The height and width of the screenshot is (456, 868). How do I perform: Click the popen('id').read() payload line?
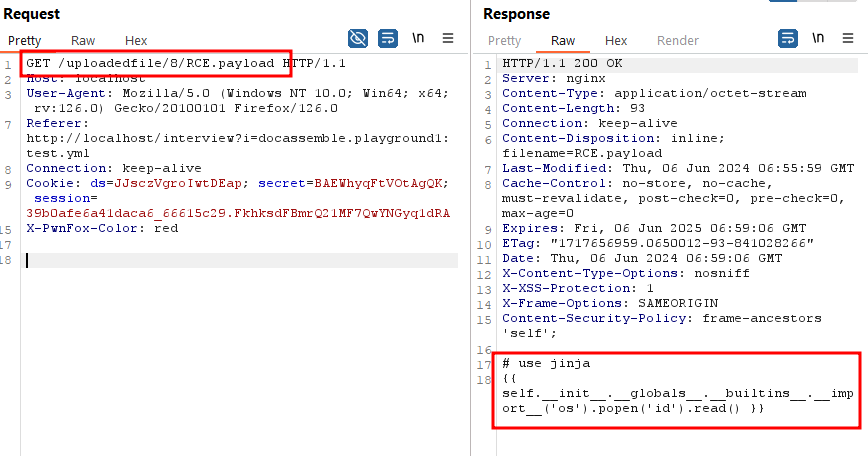tap(633, 408)
